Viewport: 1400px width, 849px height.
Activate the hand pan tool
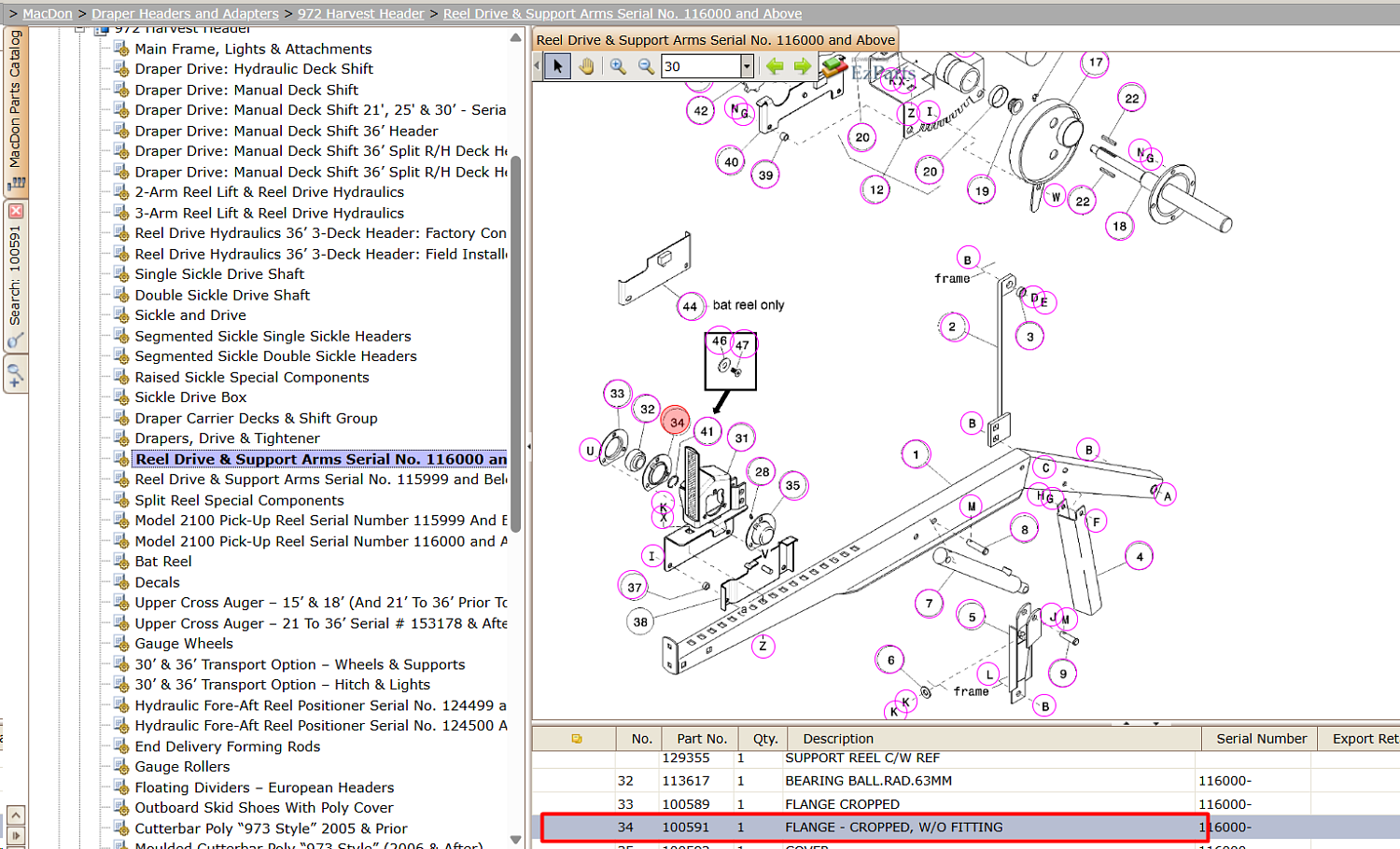click(586, 66)
